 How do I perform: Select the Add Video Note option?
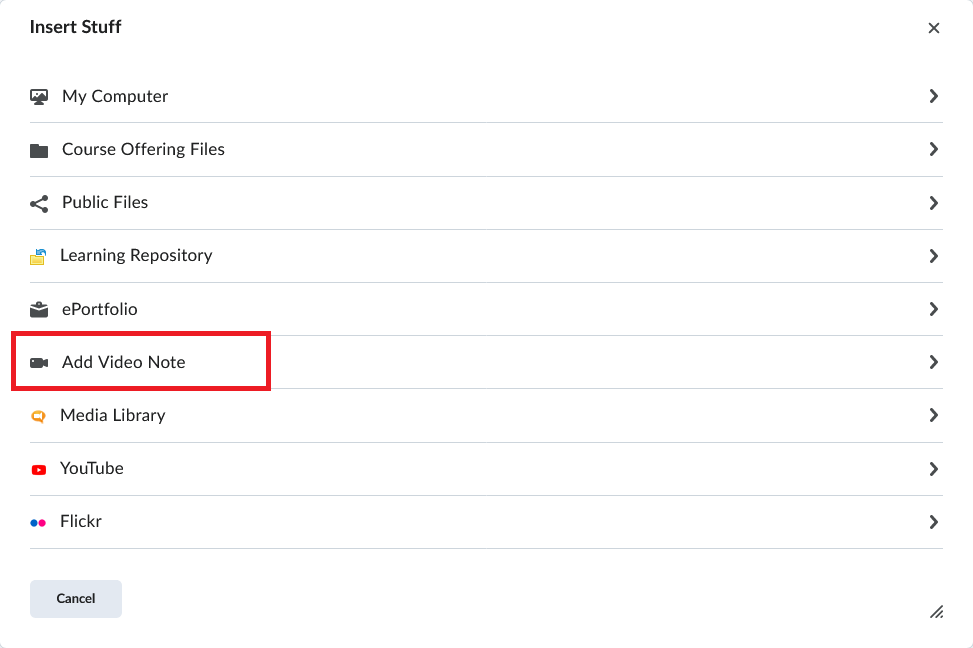click(x=124, y=362)
